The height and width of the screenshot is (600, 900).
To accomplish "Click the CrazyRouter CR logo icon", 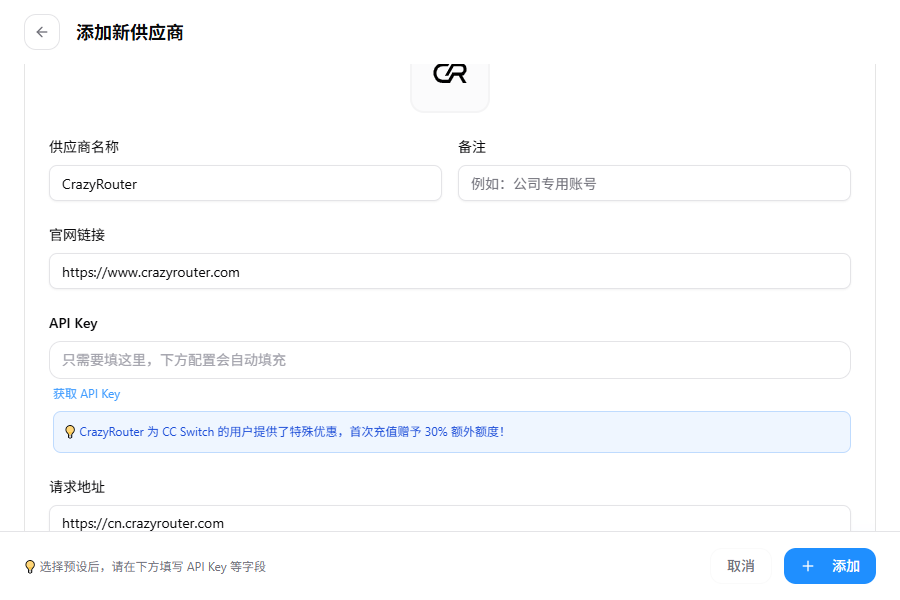I will pyautogui.click(x=450, y=75).
